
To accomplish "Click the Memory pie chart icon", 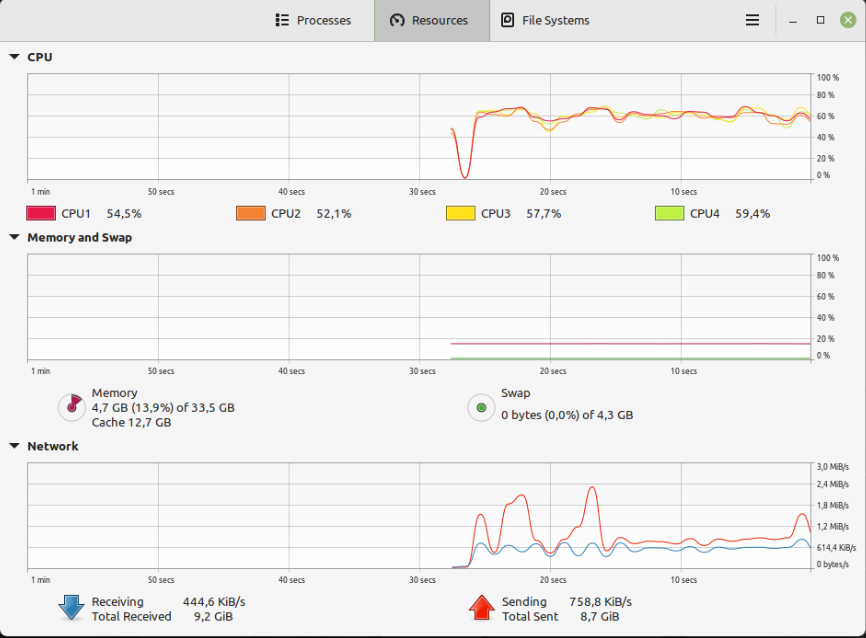I will 71,406.
